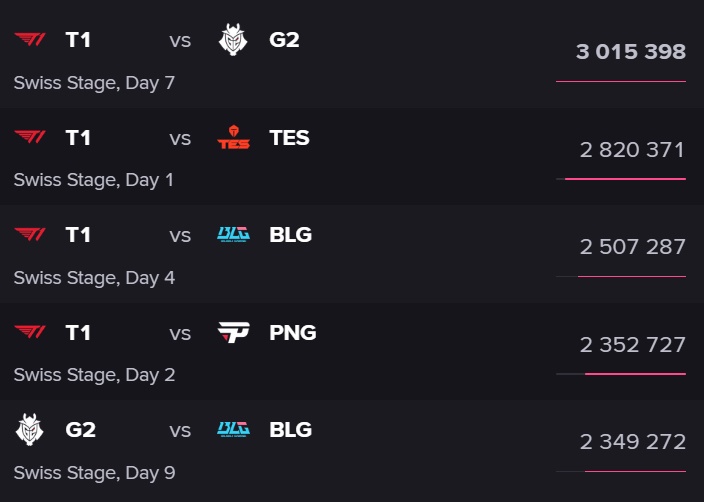Click the BLG logo in the Day 9 match
The width and height of the screenshot is (704, 502).
(x=234, y=430)
